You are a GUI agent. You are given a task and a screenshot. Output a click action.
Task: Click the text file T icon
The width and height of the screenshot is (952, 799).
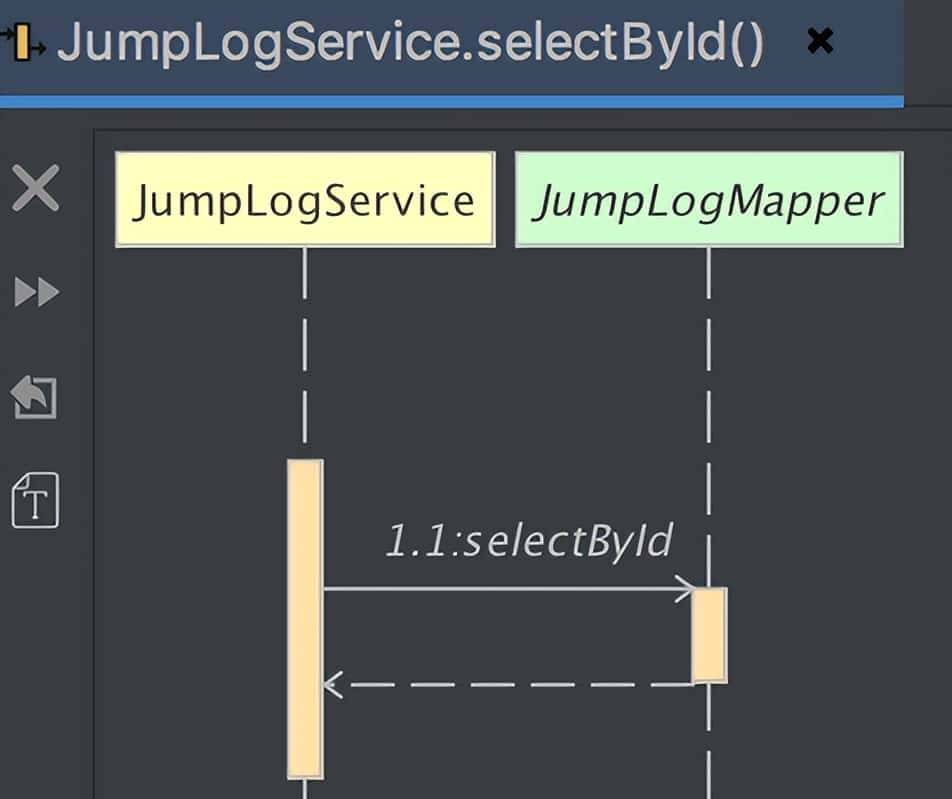[35, 500]
